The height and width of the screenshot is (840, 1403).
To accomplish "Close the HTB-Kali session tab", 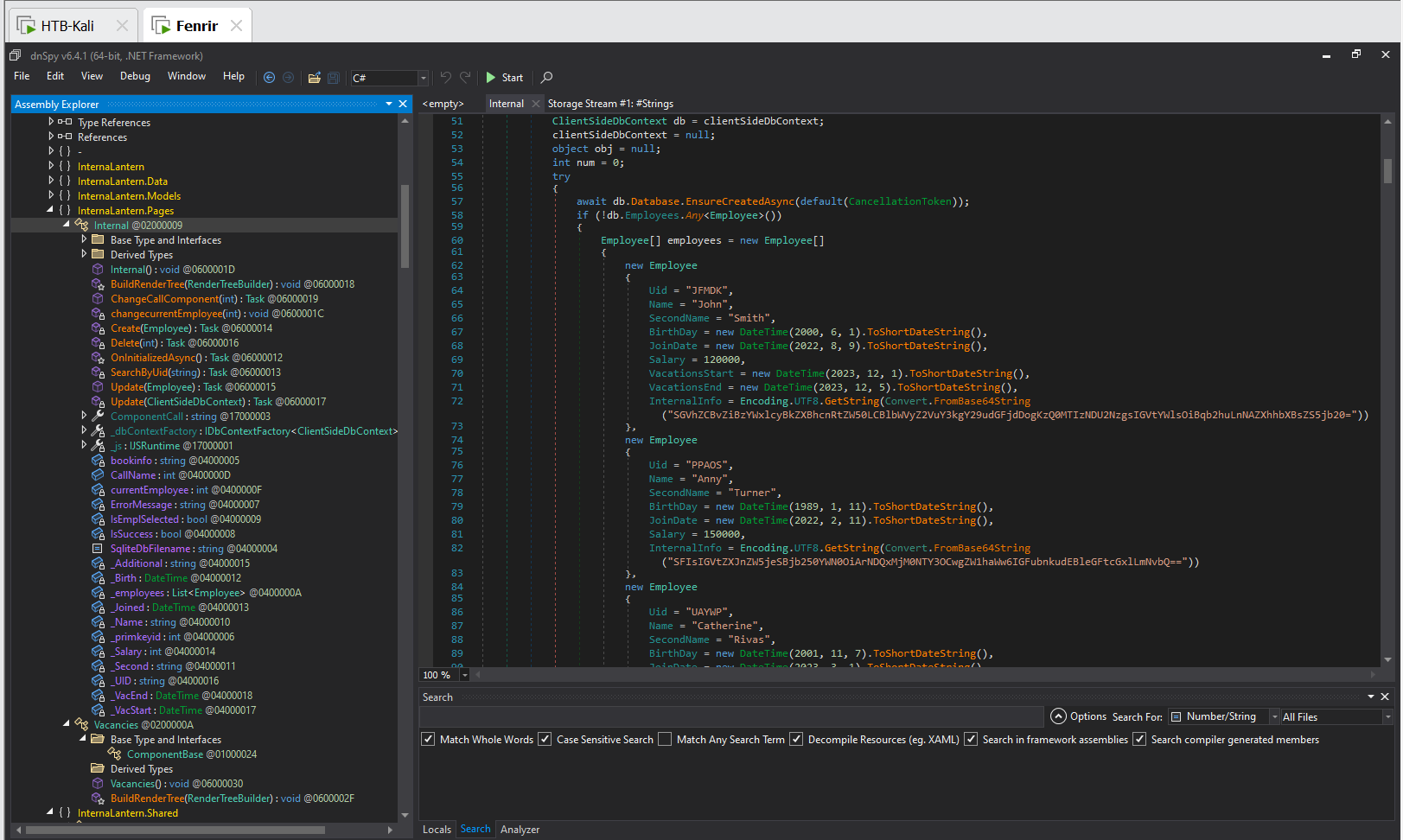I will pyautogui.click(x=122, y=26).
